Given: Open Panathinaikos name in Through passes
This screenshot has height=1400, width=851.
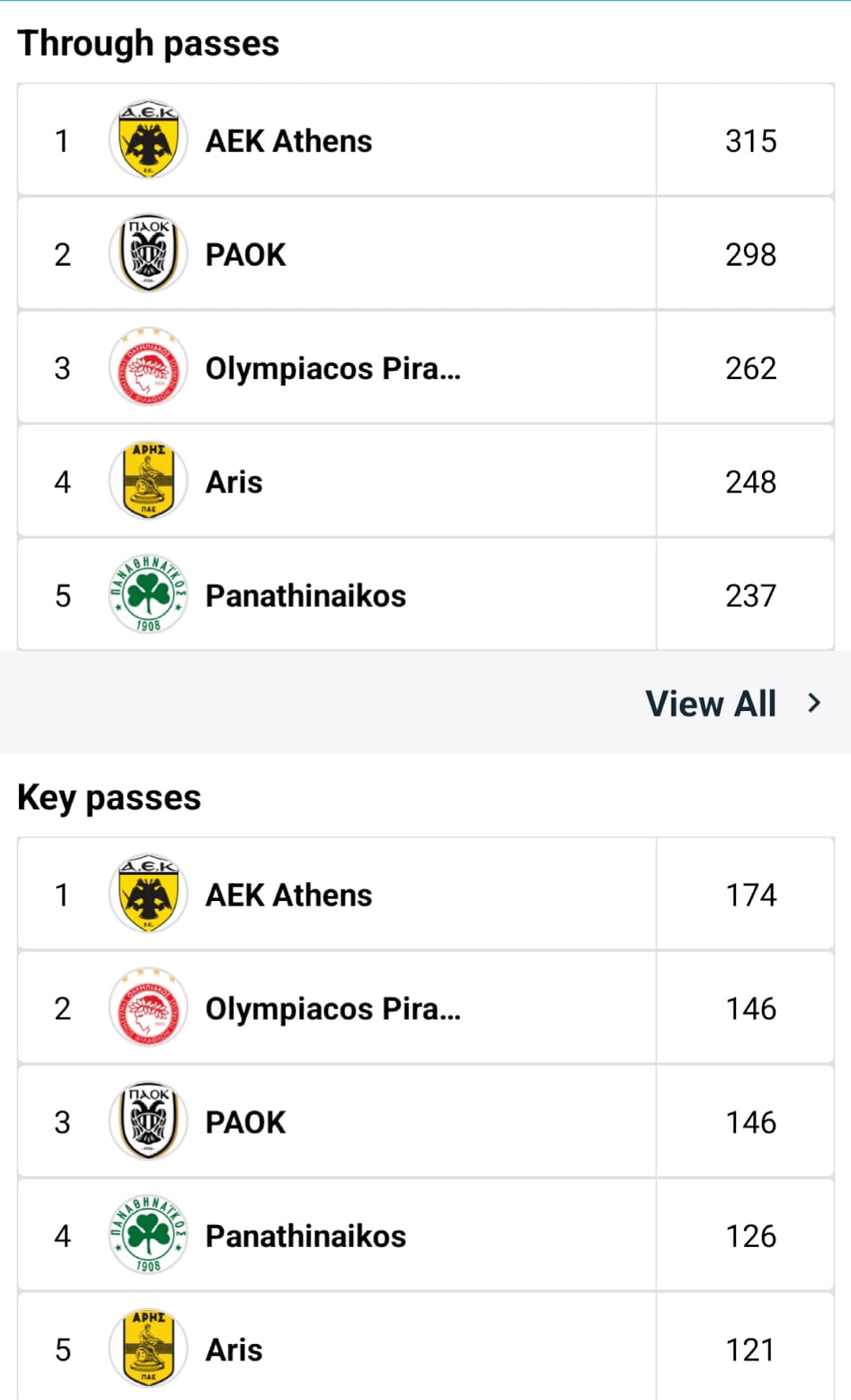Looking at the screenshot, I should [306, 596].
